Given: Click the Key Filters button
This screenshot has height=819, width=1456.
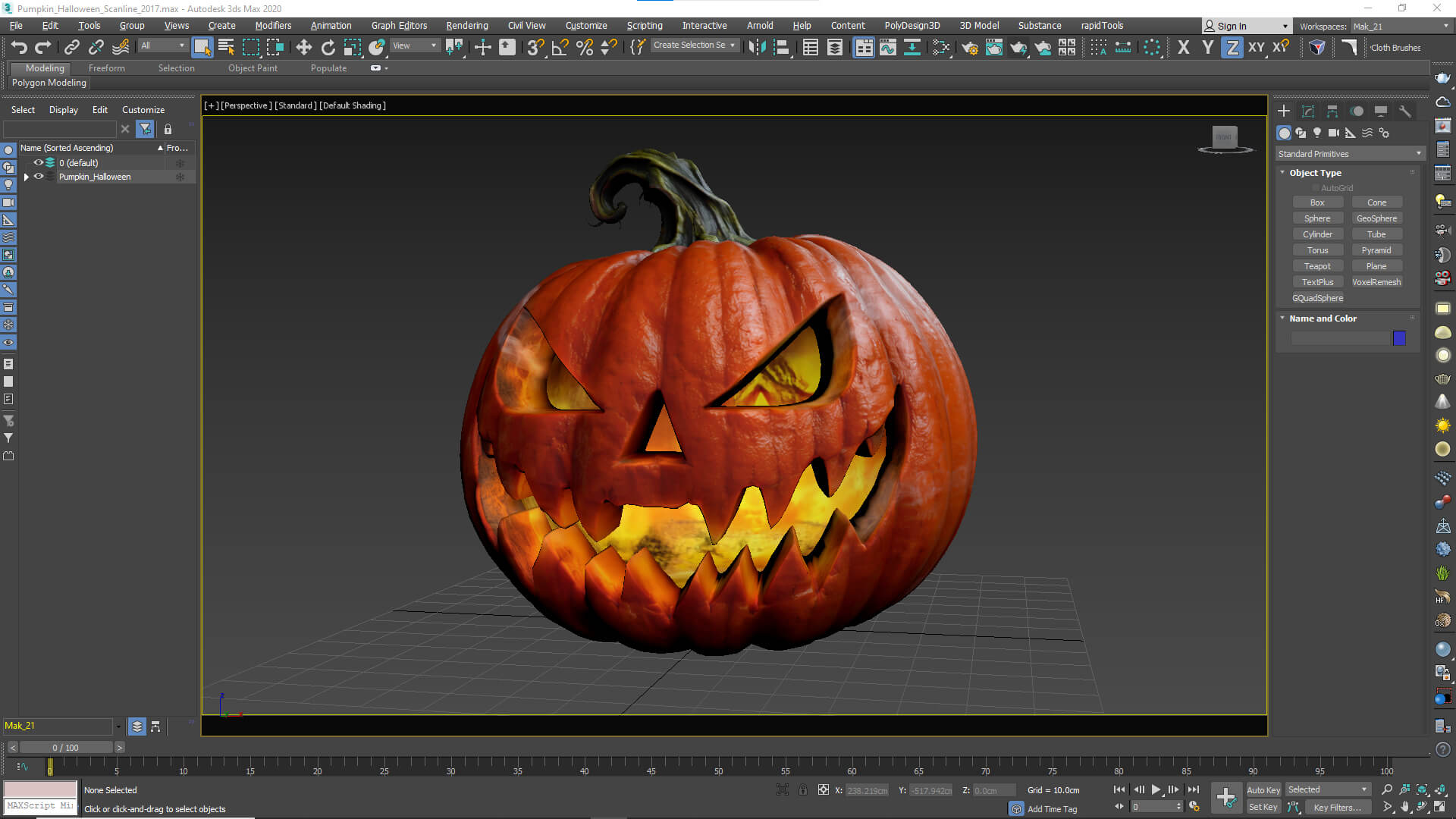Looking at the screenshot, I should click(1337, 808).
